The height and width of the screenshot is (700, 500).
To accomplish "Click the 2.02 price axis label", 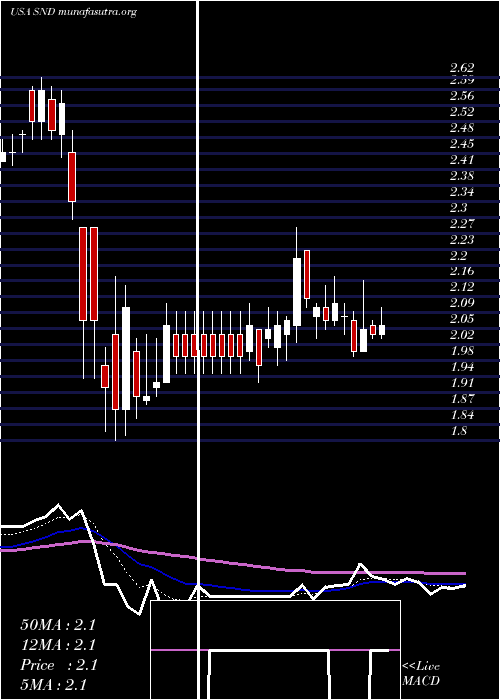I will [462, 335].
